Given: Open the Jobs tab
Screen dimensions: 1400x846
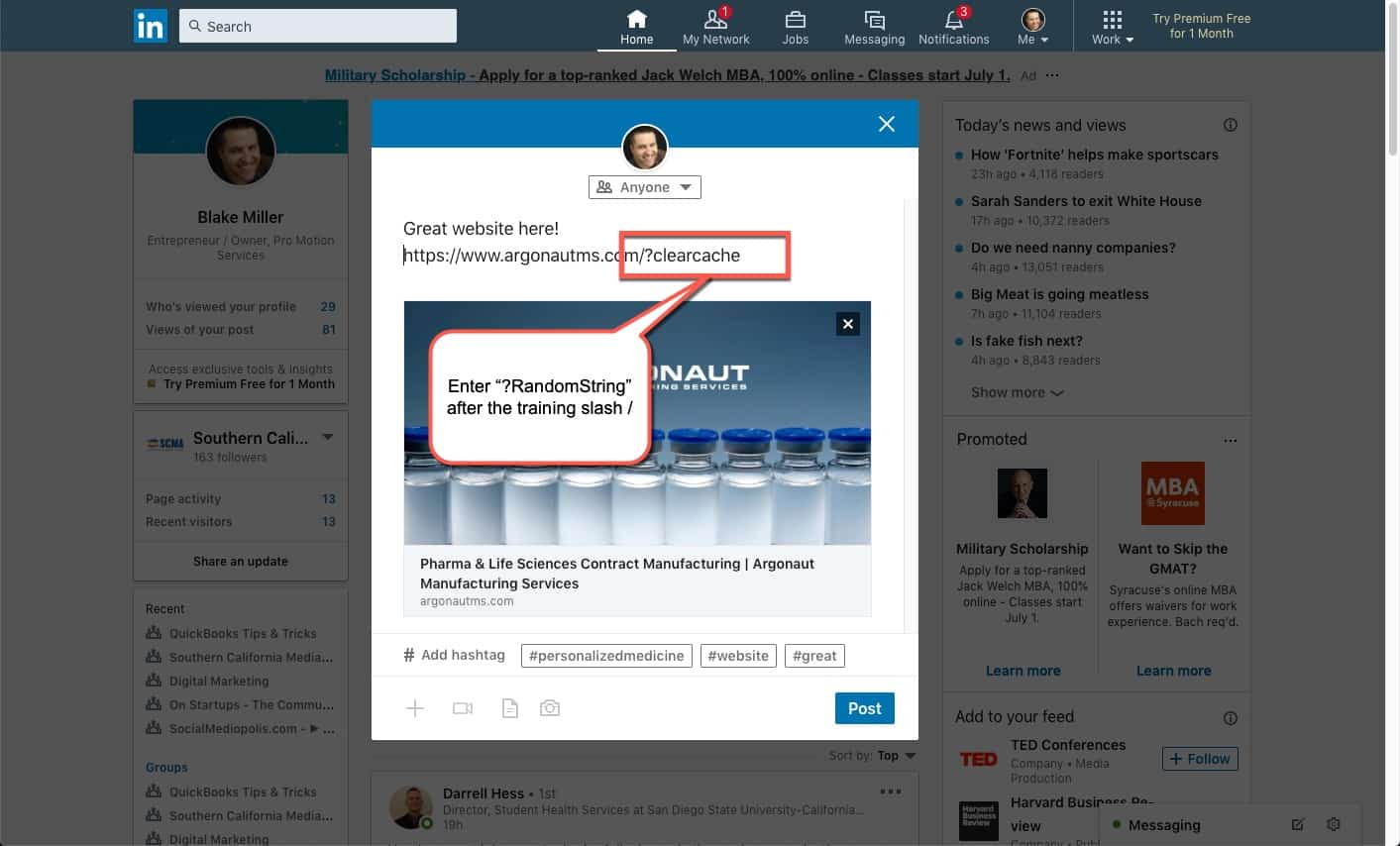Looking at the screenshot, I should click(x=795, y=28).
